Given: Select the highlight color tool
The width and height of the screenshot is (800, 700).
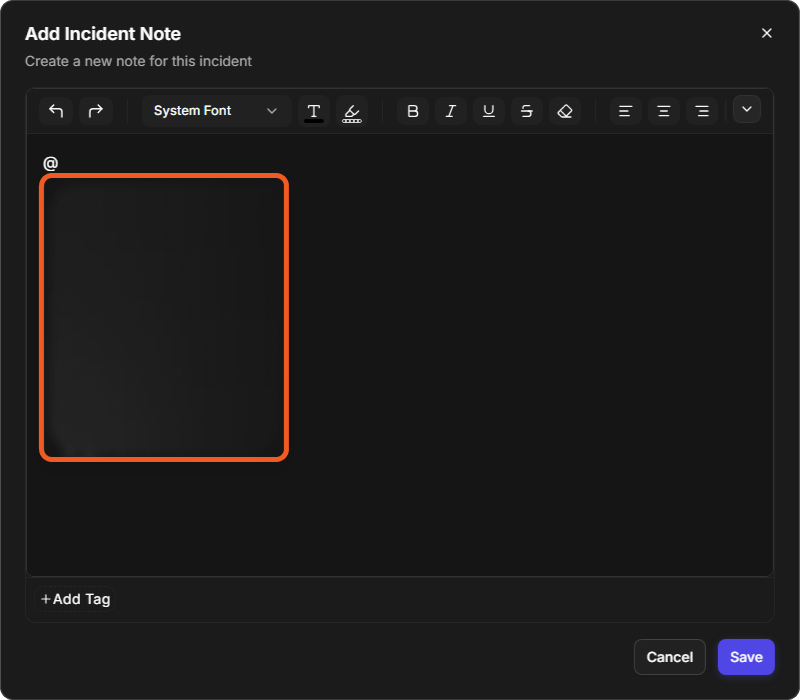Looking at the screenshot, I should pyautogui.click(x=352, y=111).
